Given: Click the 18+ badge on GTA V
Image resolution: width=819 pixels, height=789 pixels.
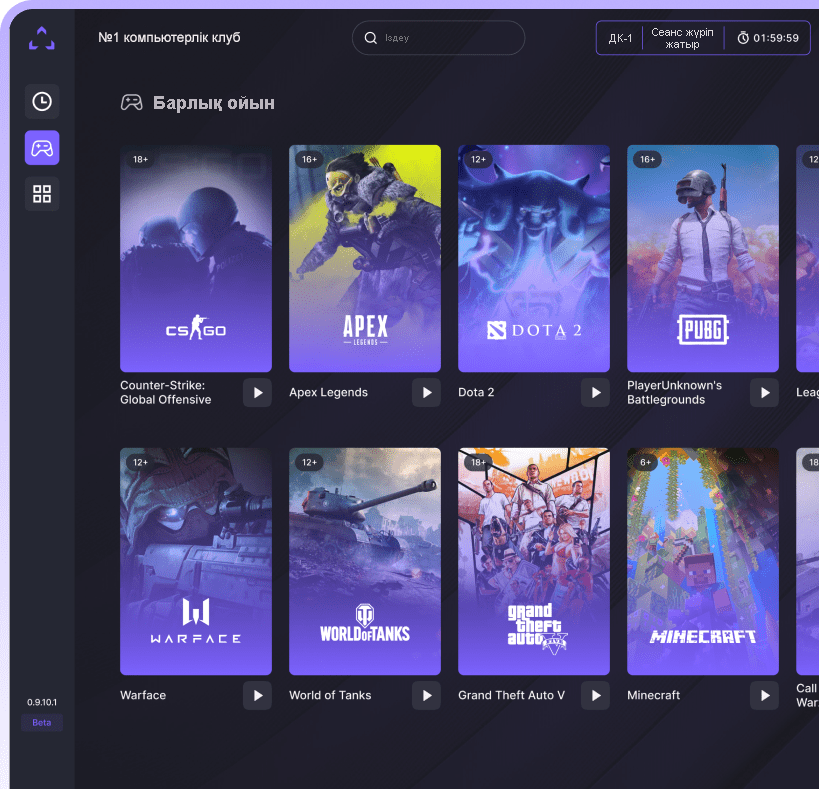Looking at the screenshot, I should point(478,462).
